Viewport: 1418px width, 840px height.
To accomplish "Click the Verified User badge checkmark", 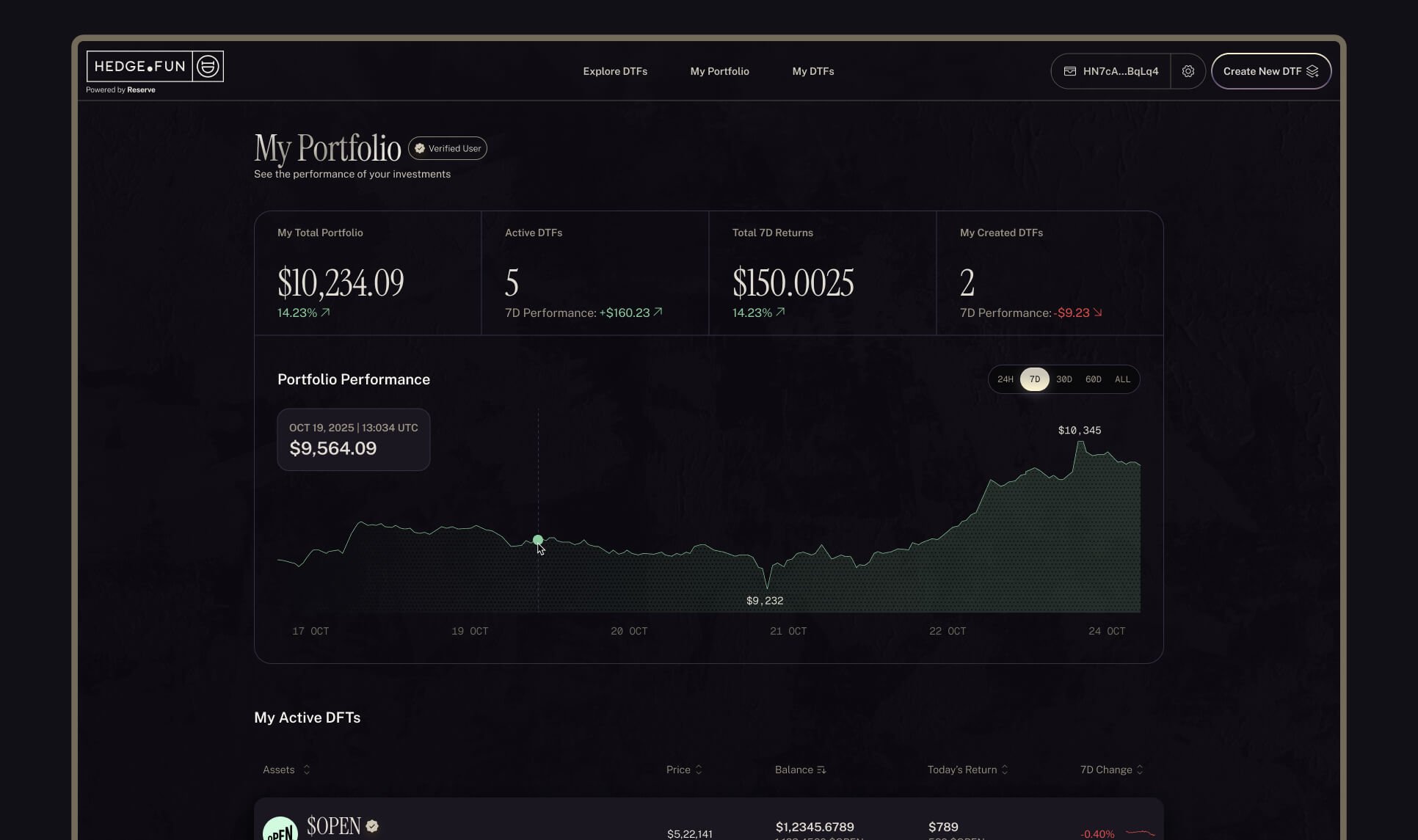I will click(x=420, y=148).
